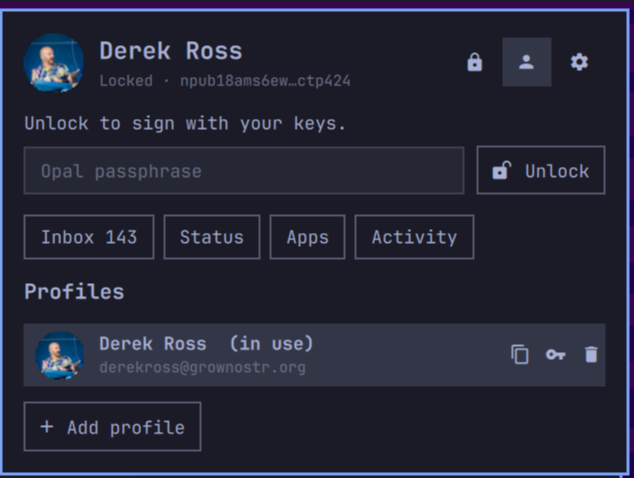634x478 pixels.
Task: Click derekross@grownostr.org address
Action: click(203, 368)
